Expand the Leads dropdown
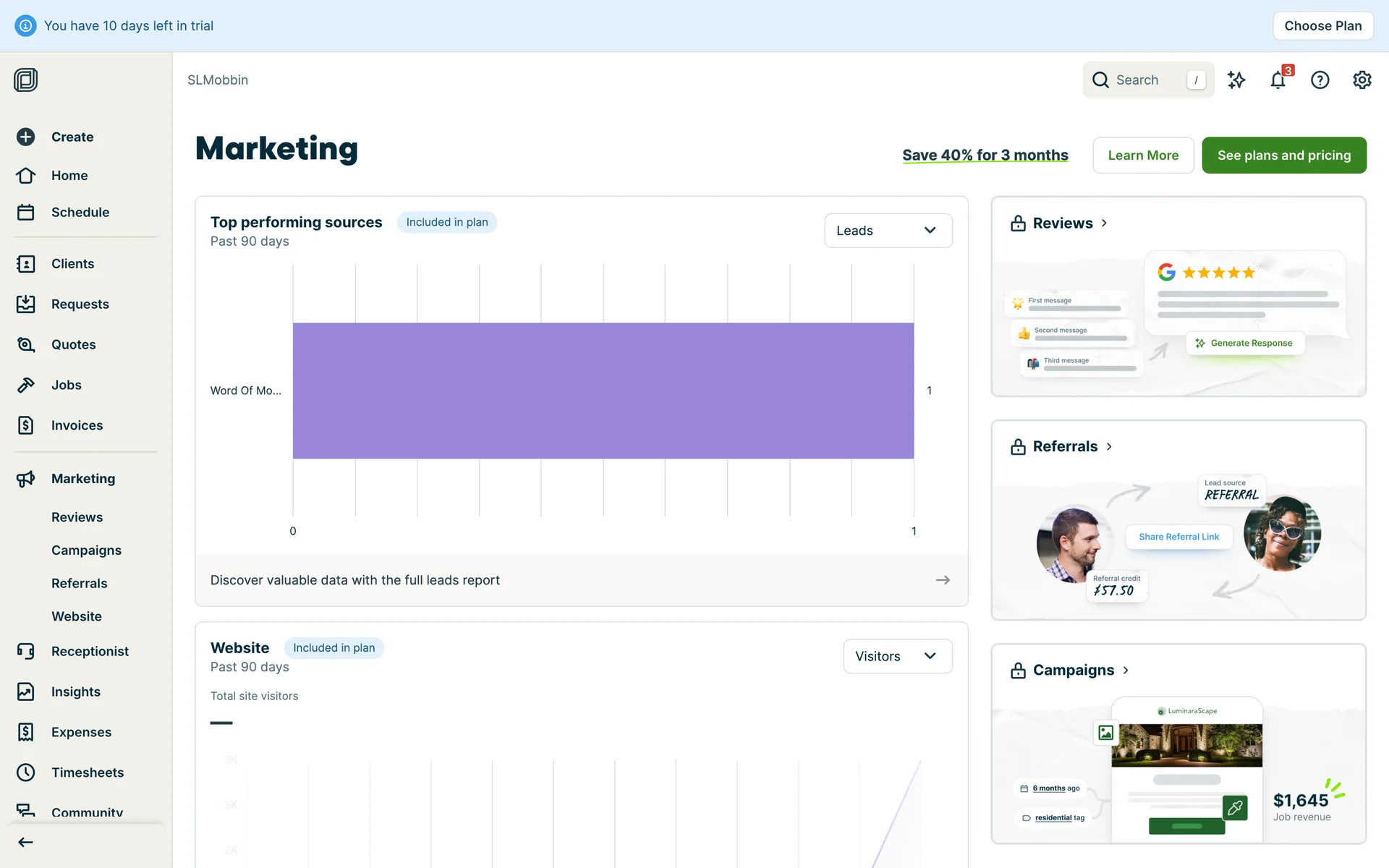Viewport: 1389px width, 868px height. 888,231
